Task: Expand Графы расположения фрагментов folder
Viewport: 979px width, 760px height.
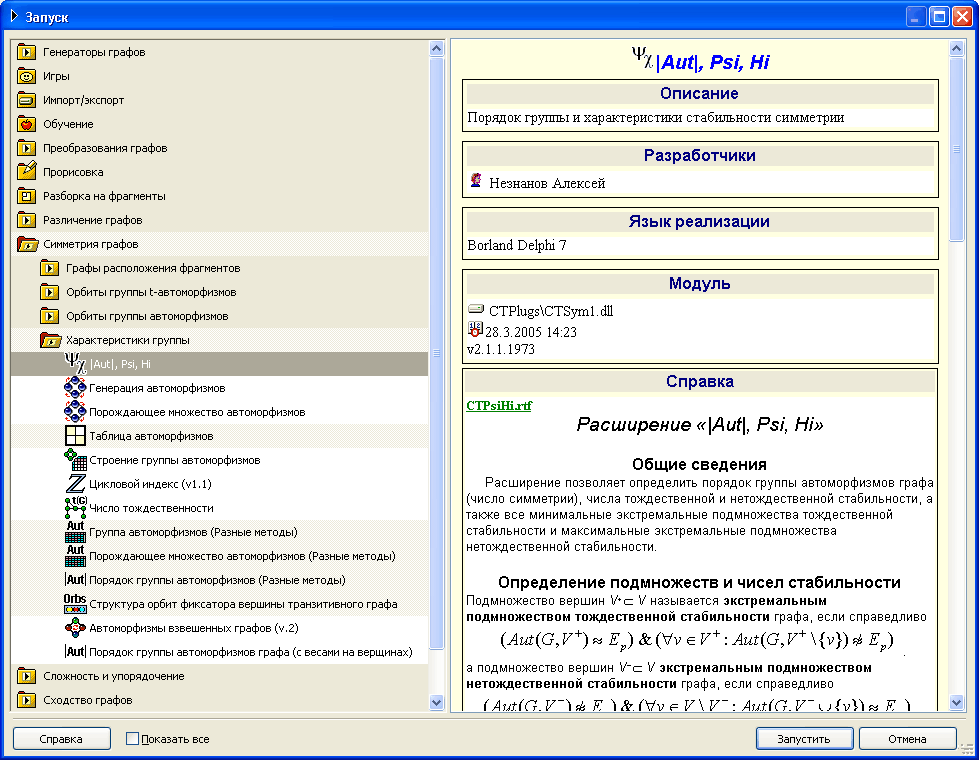Action: pyautogui.click(x=49, y=268)
